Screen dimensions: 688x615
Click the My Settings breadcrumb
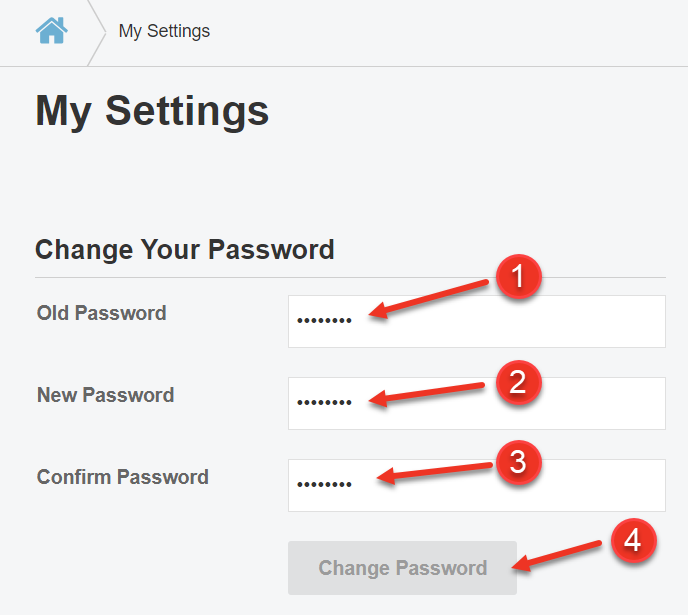(164, 31)
